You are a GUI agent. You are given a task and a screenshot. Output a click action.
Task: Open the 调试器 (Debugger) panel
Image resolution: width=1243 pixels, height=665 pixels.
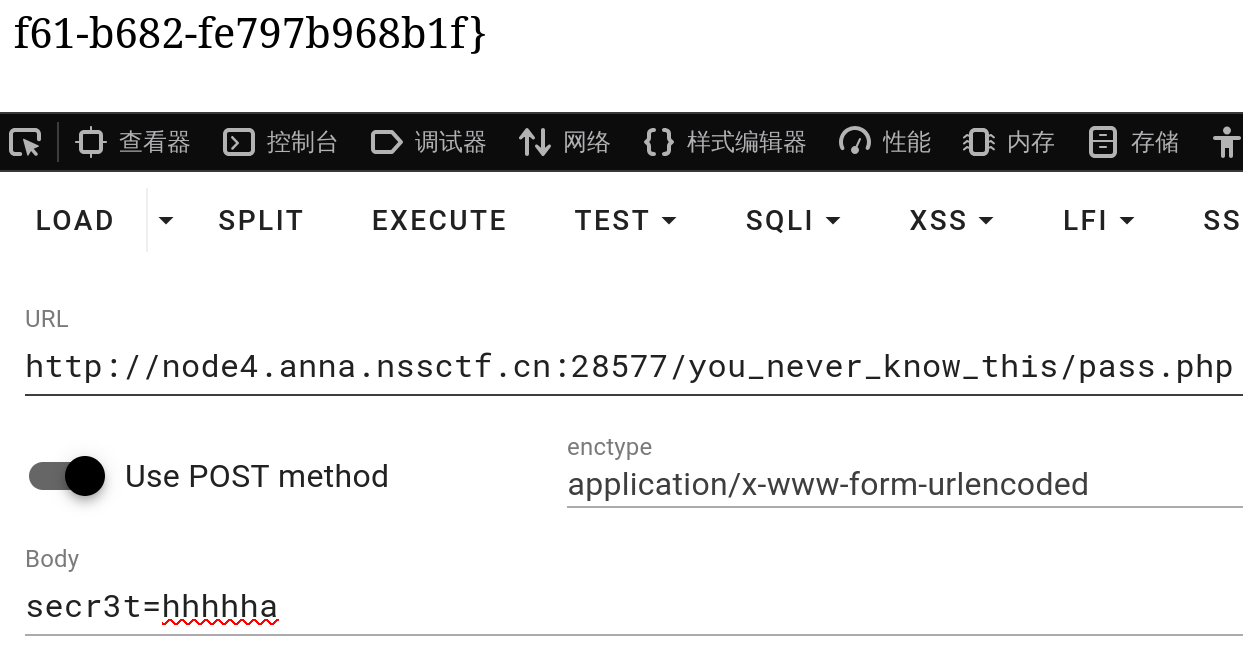[x=428, y=142]
